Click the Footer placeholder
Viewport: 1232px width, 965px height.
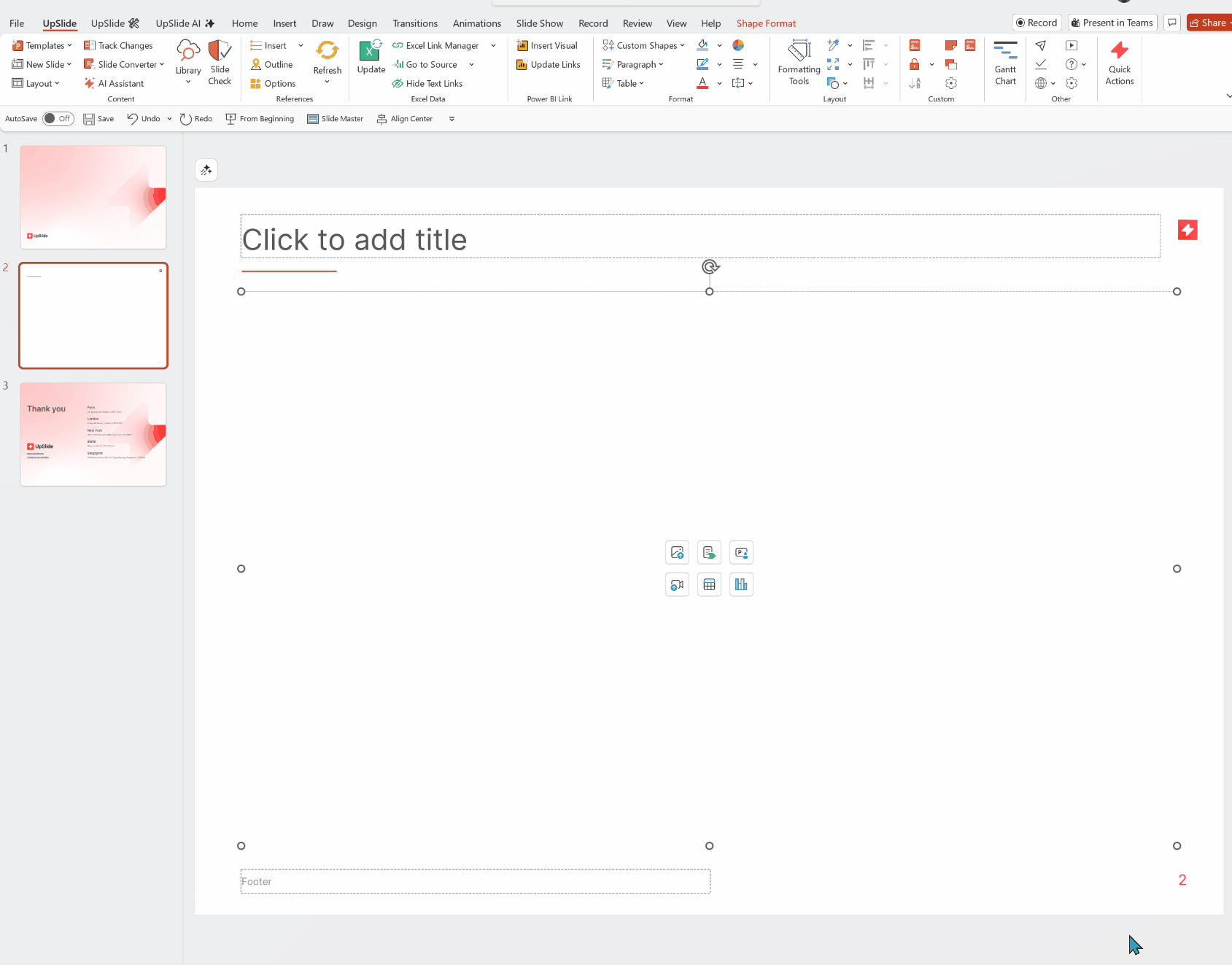tap(476, 881)
